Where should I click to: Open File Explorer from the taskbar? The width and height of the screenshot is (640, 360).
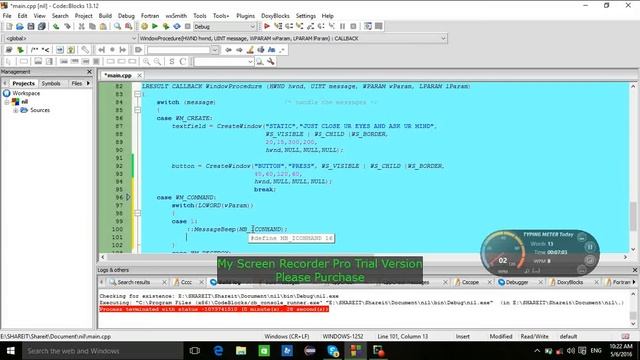tap(241, 351)
